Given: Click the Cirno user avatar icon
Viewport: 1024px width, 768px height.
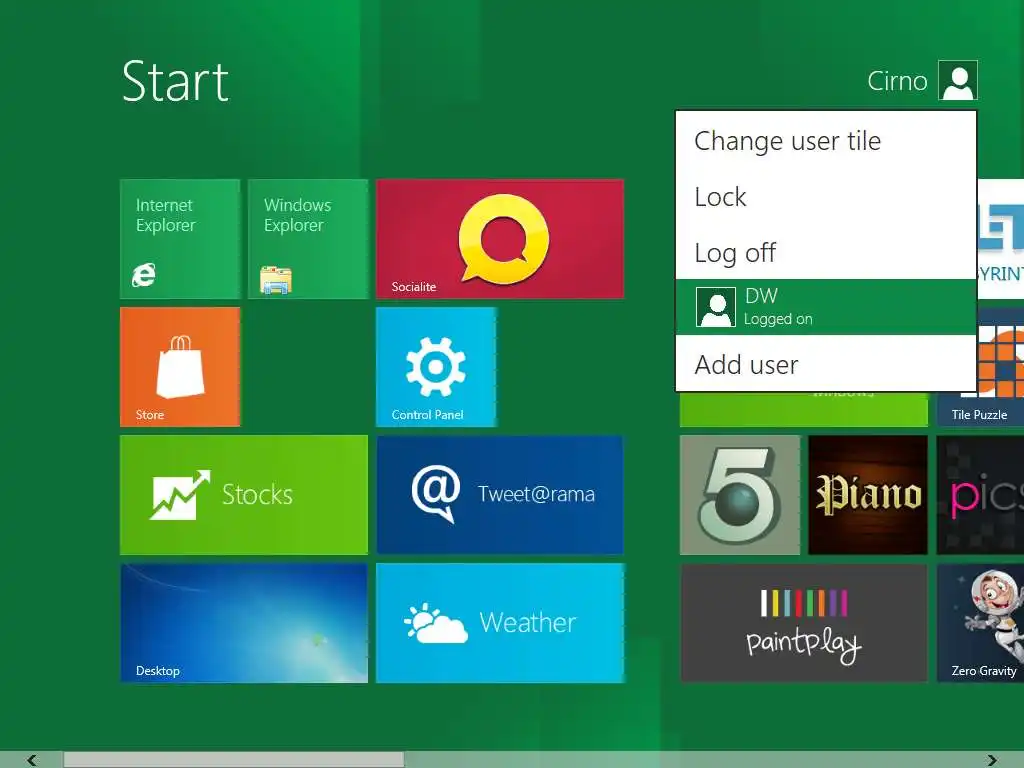Looking at the screenshot, I should pos(958,80).
